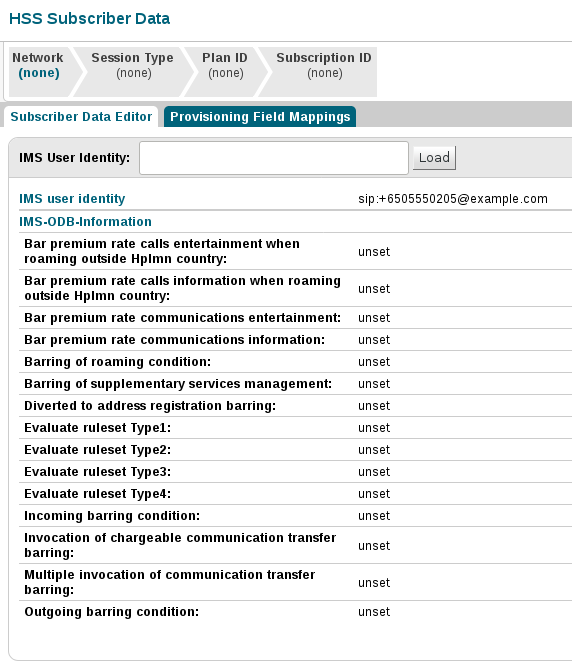Click unset value for Invocation of chargeable communication transfer barring
The image size is (572, 665).
point(374,546)
